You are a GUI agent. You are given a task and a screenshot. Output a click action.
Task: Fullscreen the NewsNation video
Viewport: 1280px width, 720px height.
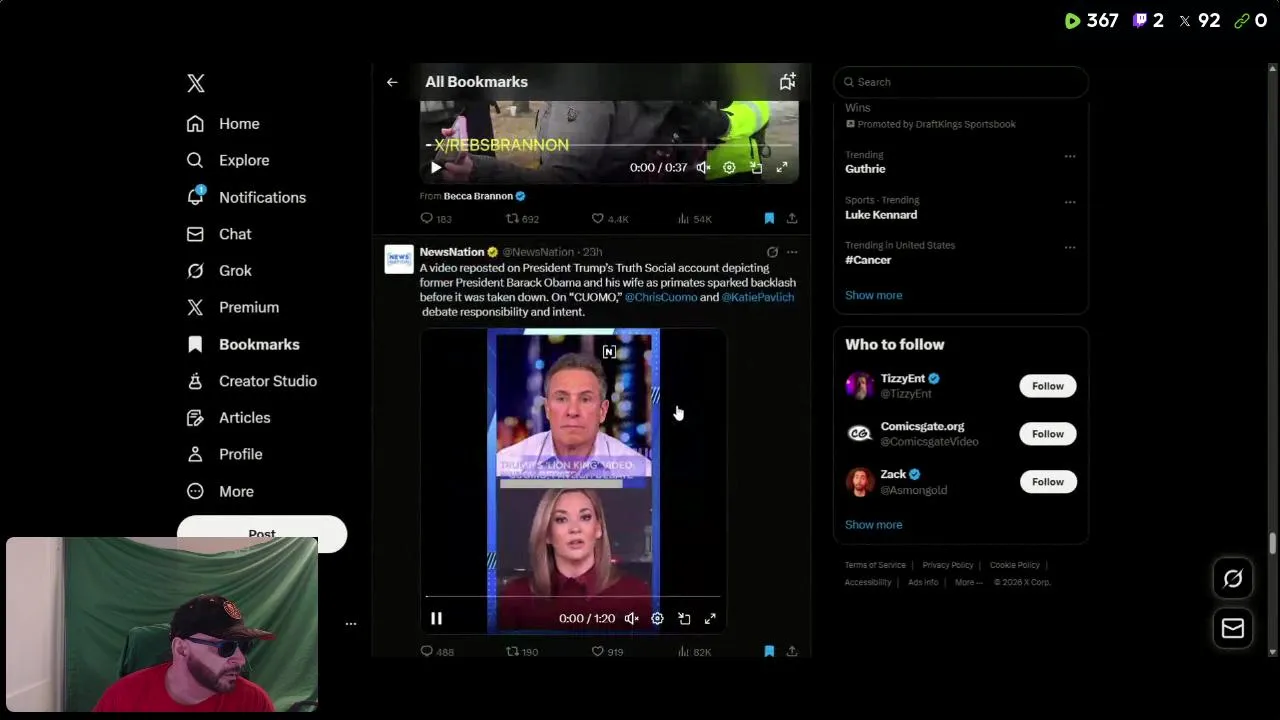tap(710, 619)
